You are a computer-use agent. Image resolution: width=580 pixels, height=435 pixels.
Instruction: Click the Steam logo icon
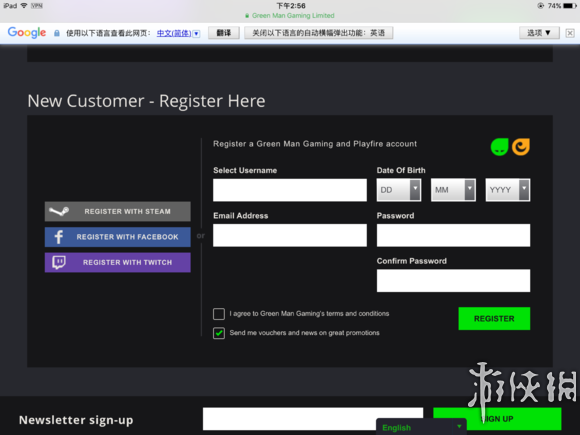tap(59, 211)
